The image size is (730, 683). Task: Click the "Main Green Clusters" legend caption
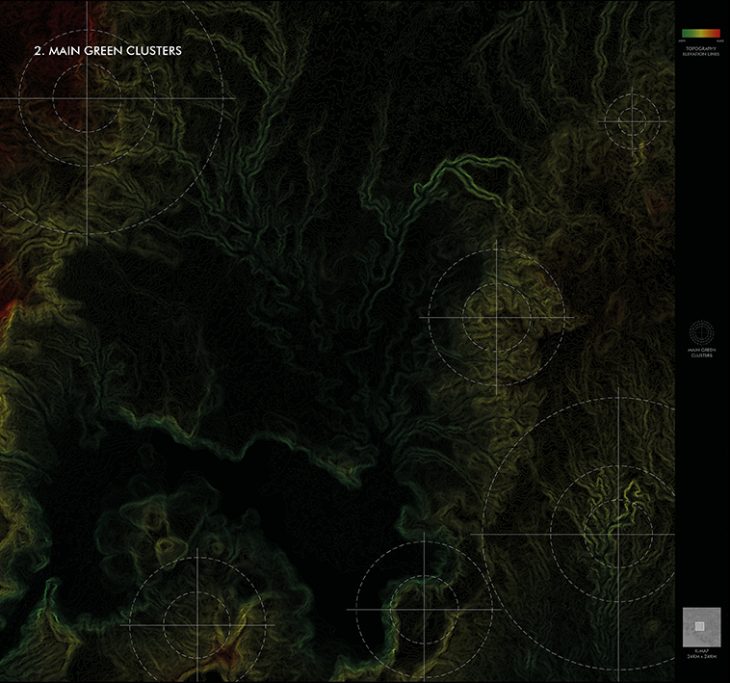pos(700,352)
